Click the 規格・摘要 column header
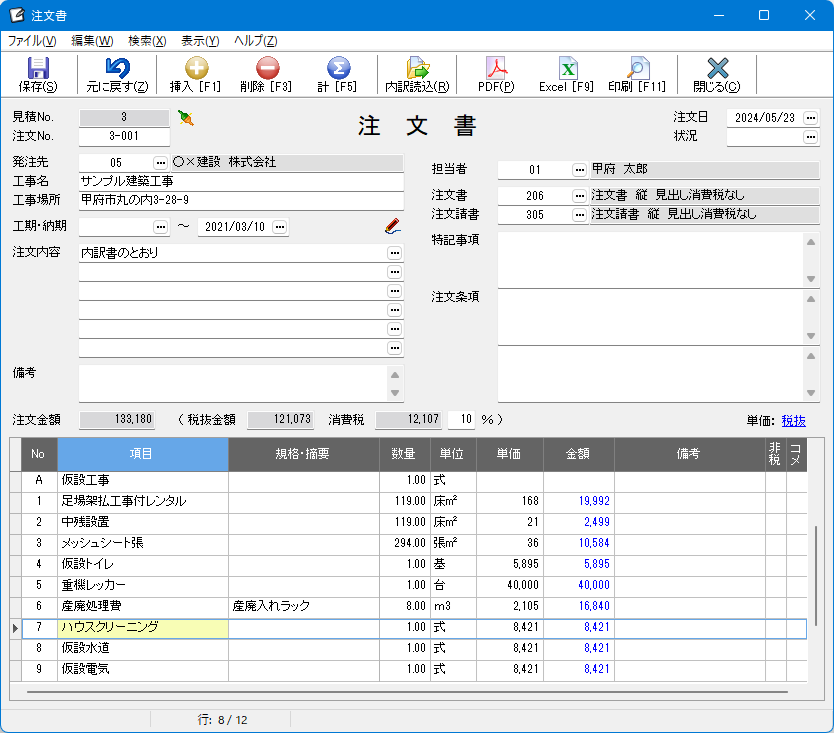 coord(304,454)
